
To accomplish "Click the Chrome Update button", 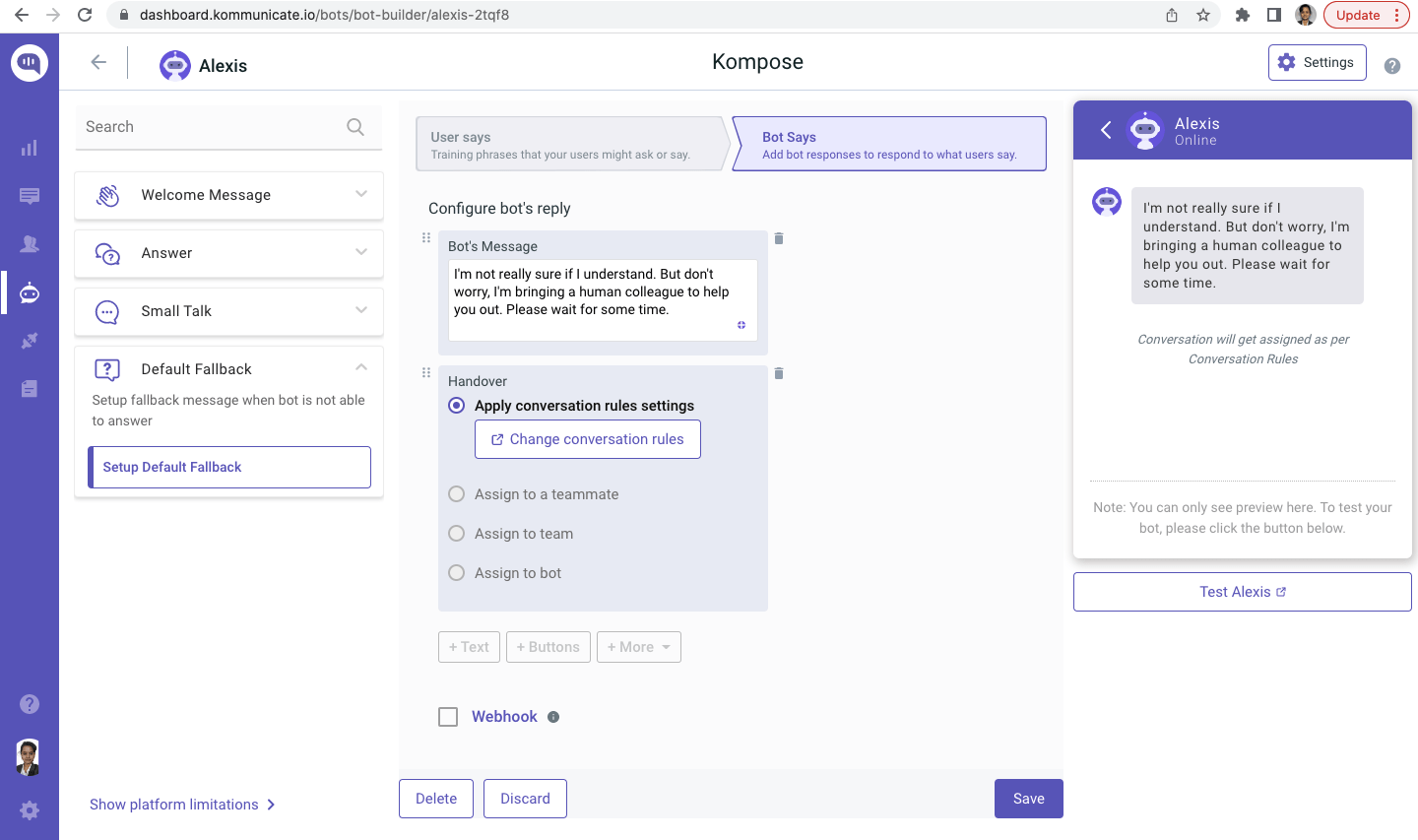I will pos(1367,15).
